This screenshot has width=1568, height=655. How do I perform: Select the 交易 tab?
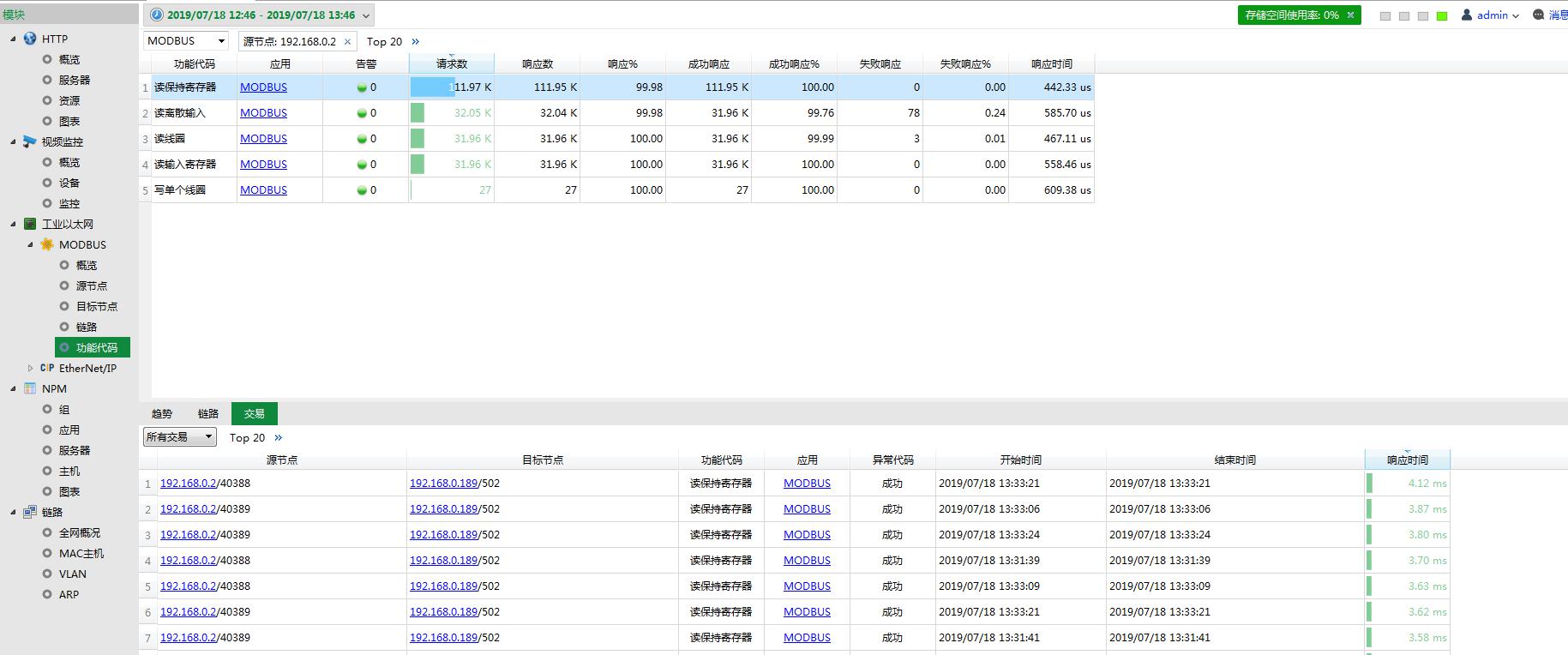[255, 413]
